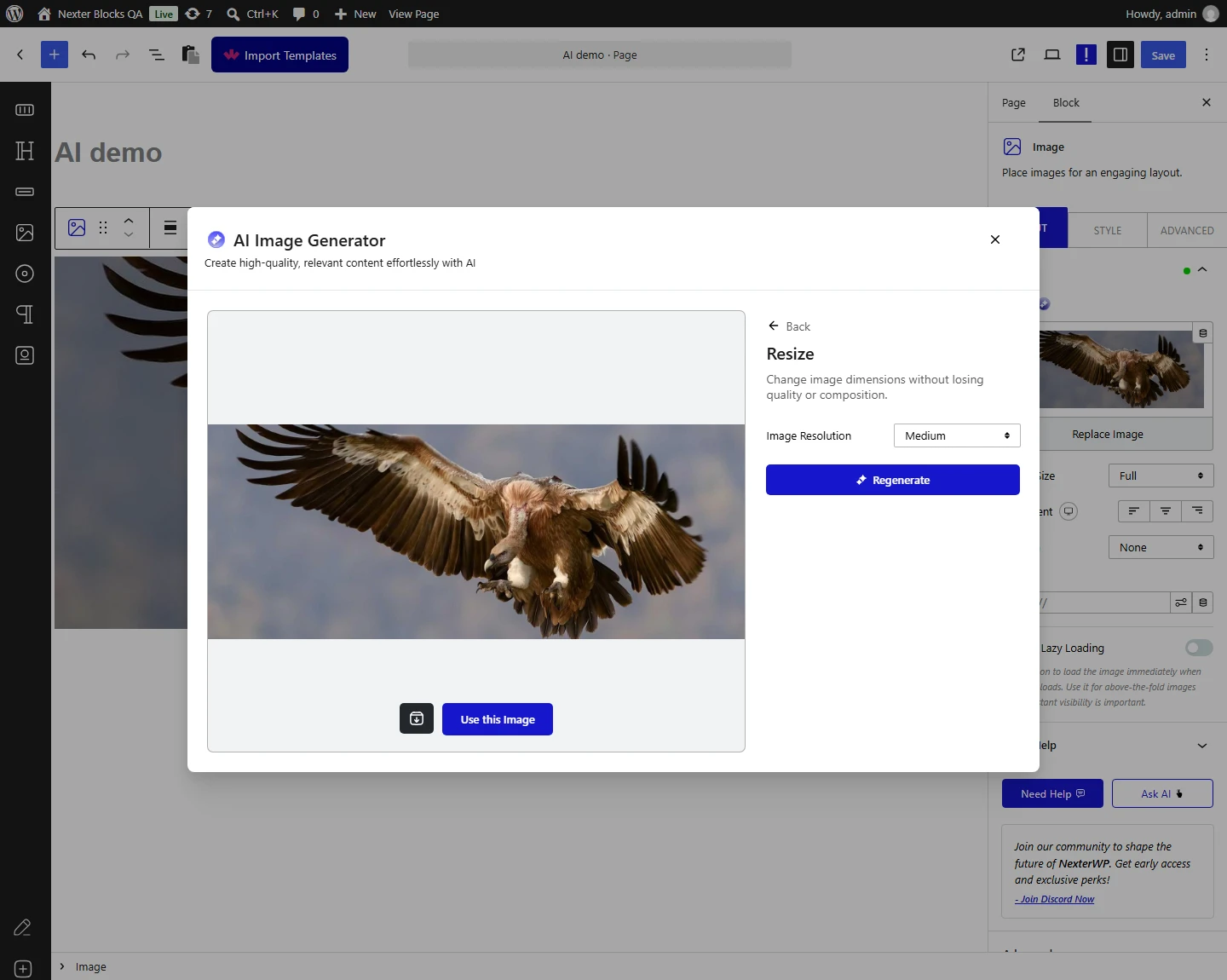
Task: Click the New content menu
Action: pyautogui.click(x=355, y=14)
